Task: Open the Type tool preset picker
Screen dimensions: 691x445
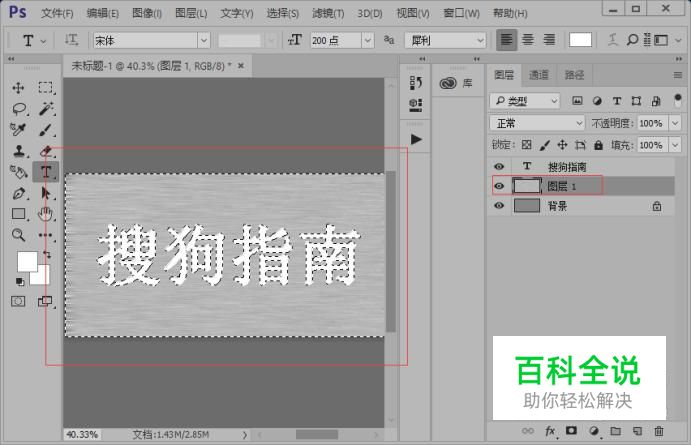Action: tap(33, 41)
